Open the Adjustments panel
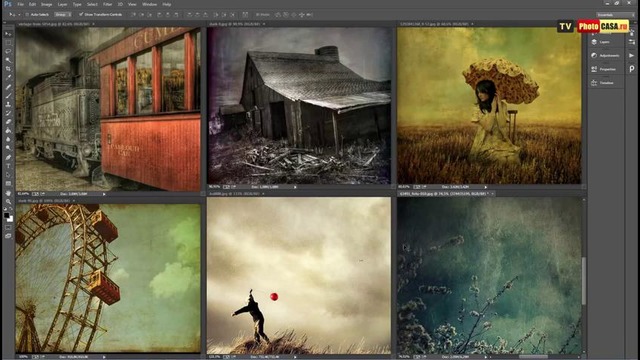Image resolution: width=640 pixels, height=360 pixels. pos(606,56)
